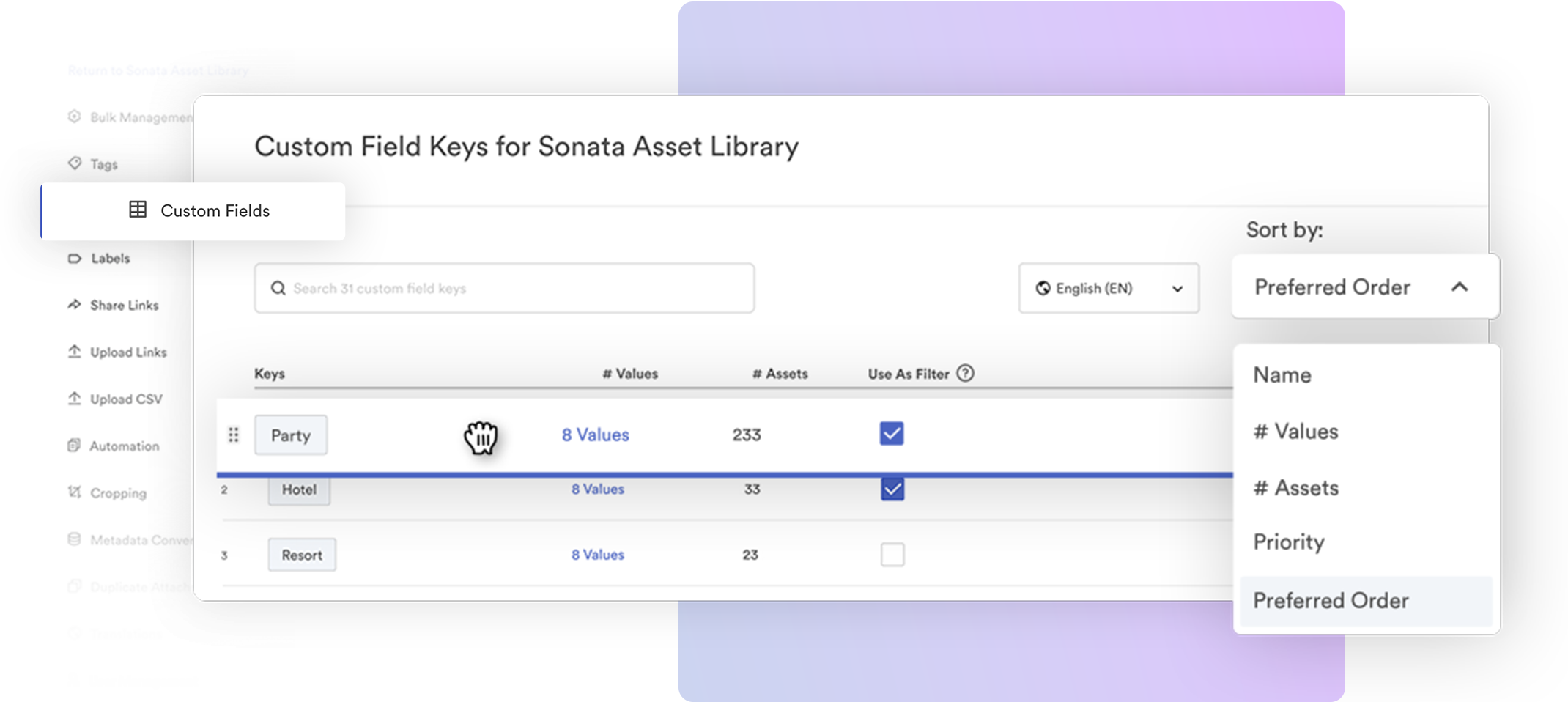Click the Upload Links icon
This screenshot has width=1568, height=702.
pos(75,351)
